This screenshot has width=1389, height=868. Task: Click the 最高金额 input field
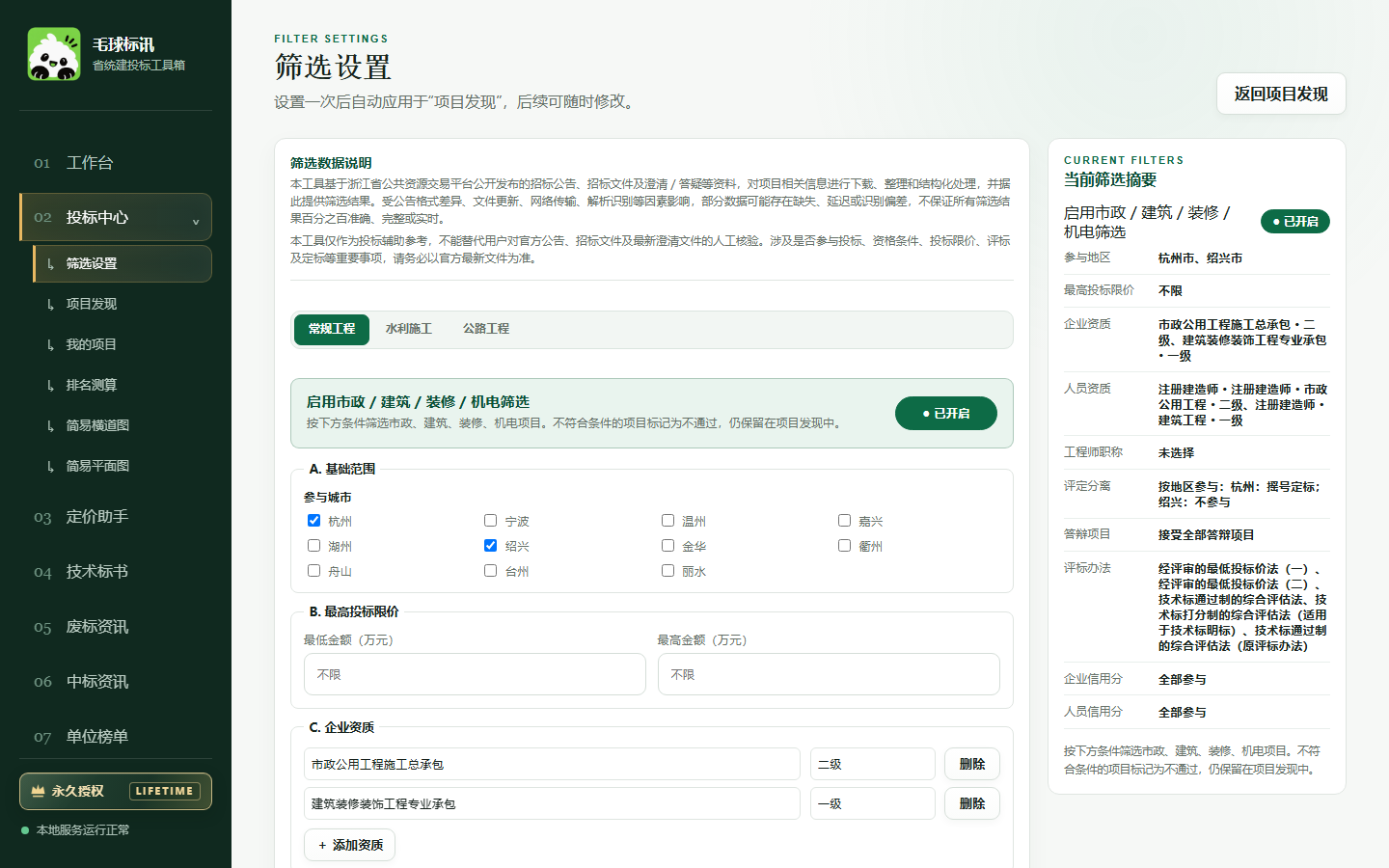pyautogui.click(x=829, y=674)
